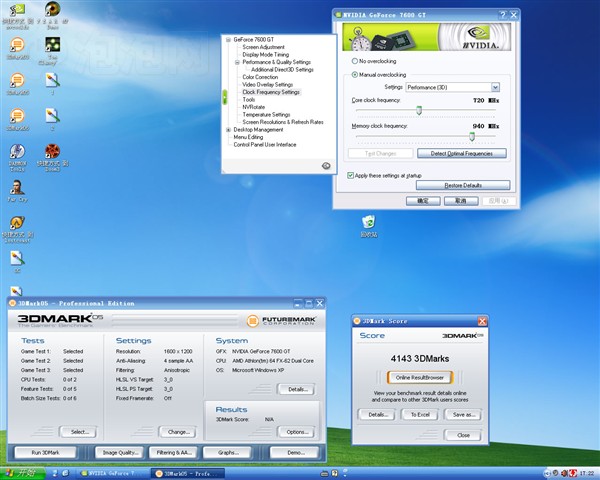The height and width of the screenshot is (480, 600).
Task: Open Image Quality options in 3DMark05
Action: [x=119, y=452]
